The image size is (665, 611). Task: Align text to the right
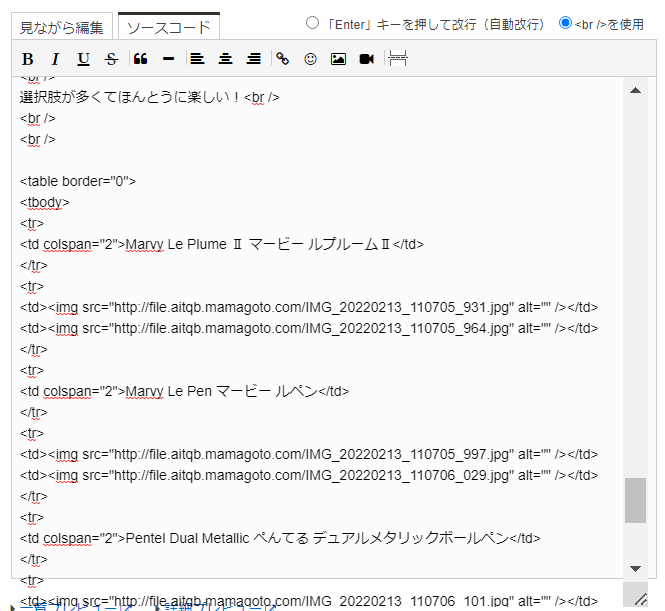[254, 59]
